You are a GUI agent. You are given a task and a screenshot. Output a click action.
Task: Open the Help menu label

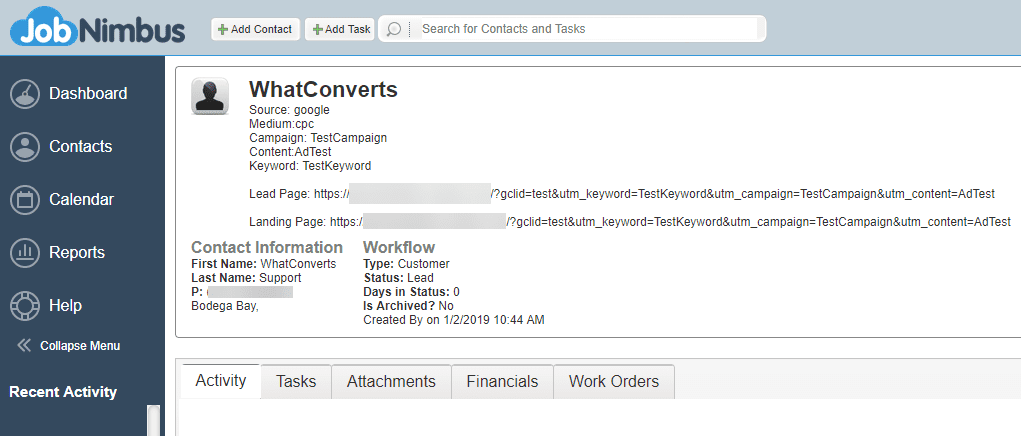pos(65,305)
